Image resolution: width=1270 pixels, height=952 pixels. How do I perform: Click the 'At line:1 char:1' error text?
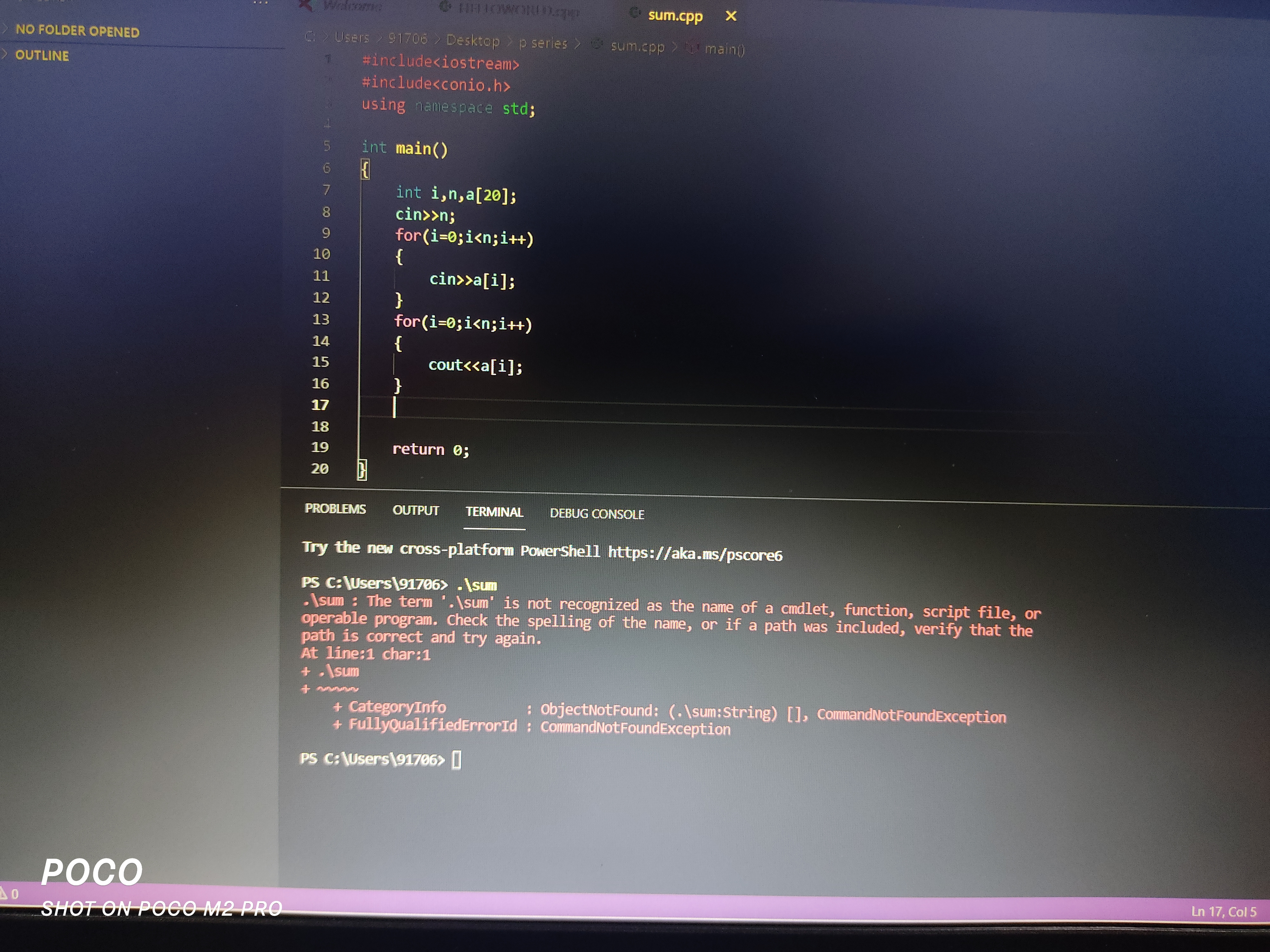coord(366,654)
